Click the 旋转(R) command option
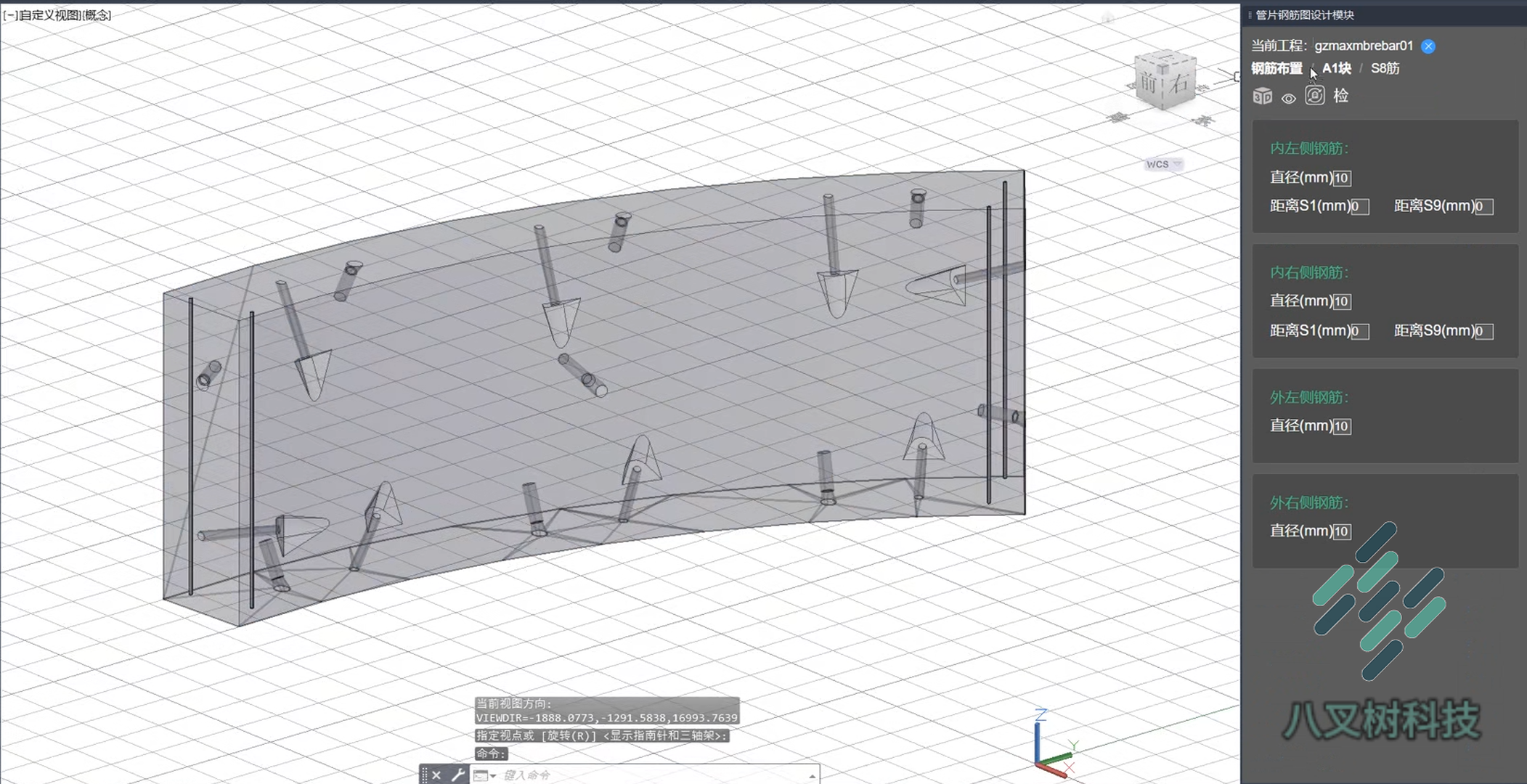This screenshot has height=784, width=1527. (569, 736)
